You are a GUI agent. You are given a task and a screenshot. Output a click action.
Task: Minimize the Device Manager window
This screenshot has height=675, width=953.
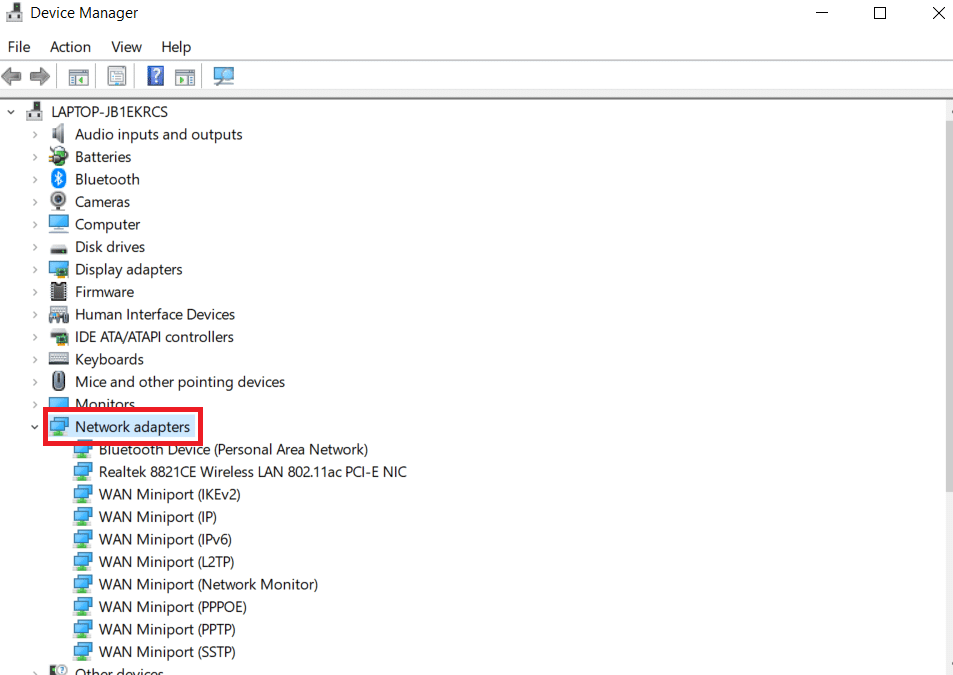pos(822,13)
